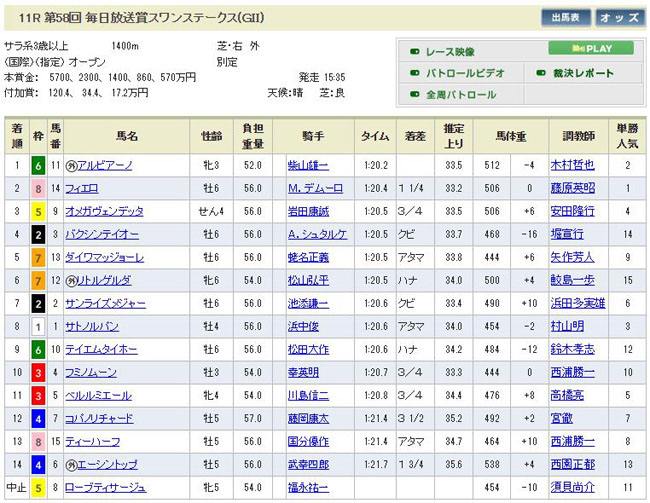Click jockey 武幸四郎 link
Screen dimensions: 650x503
pos(308,465)
